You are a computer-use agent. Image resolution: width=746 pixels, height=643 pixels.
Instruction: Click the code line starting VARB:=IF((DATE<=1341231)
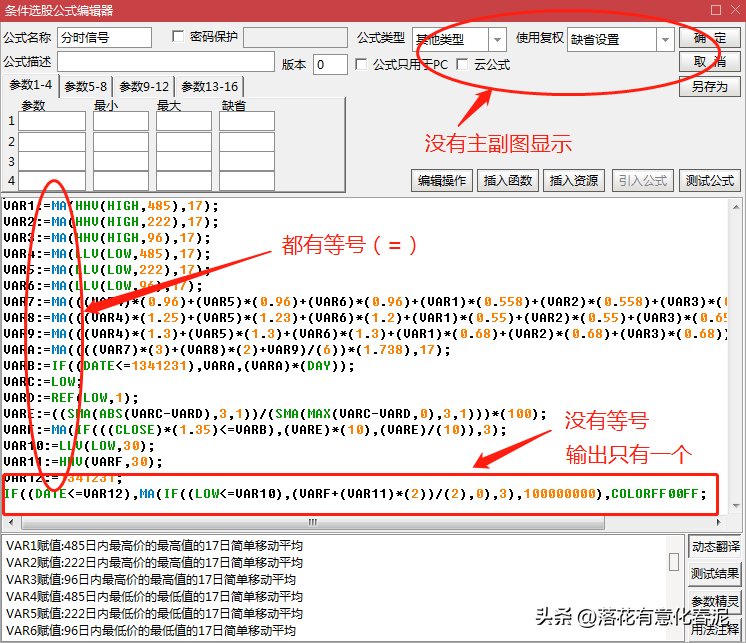[179, 366]
